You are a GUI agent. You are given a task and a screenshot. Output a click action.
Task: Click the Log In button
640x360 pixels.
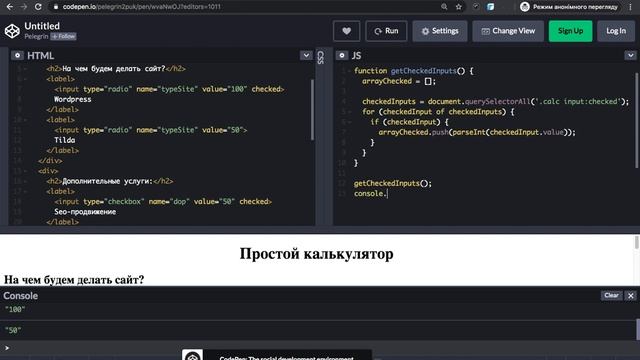tap(616, 31)
